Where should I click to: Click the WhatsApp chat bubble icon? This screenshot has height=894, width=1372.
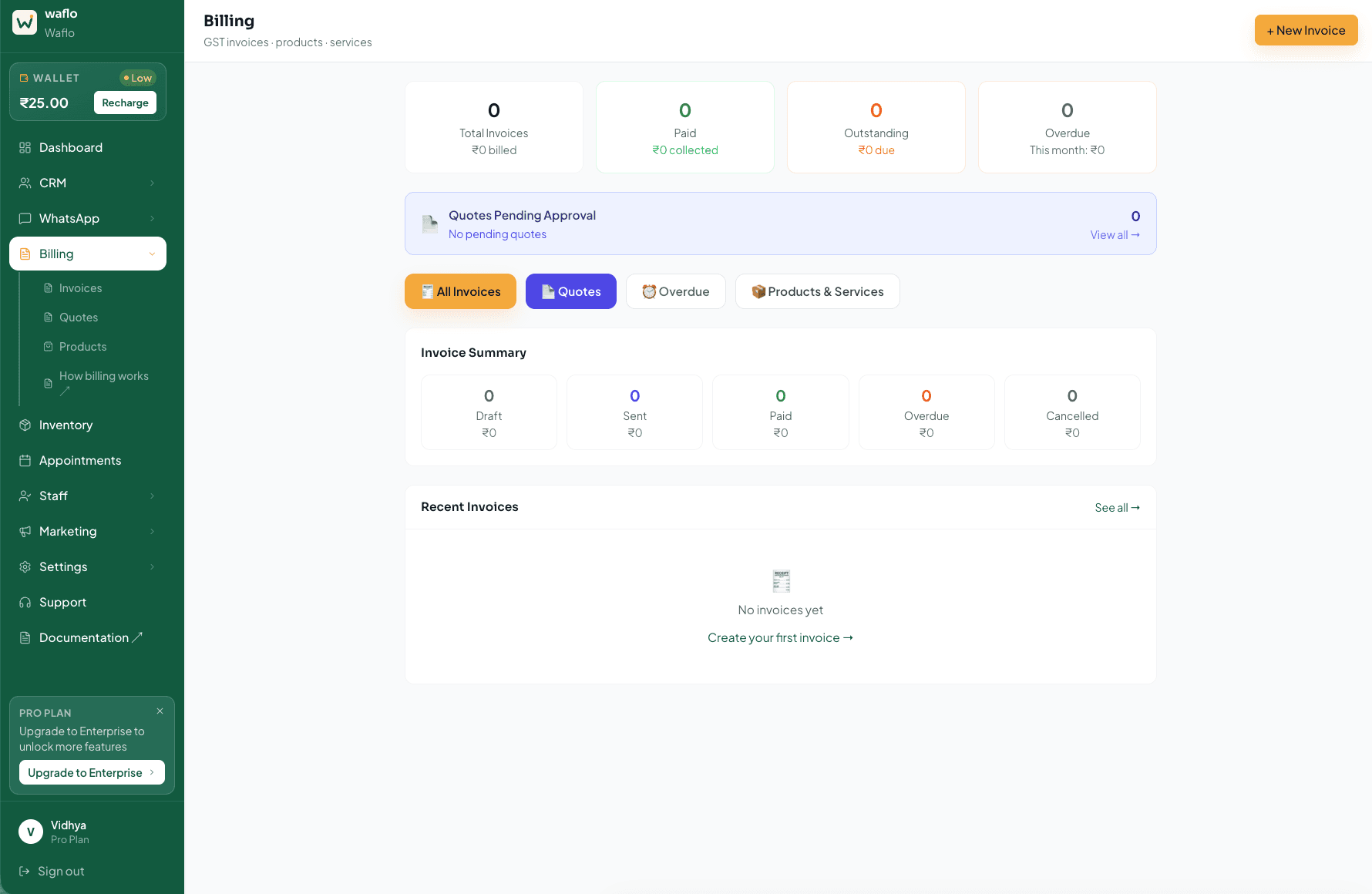click(25, 218)
